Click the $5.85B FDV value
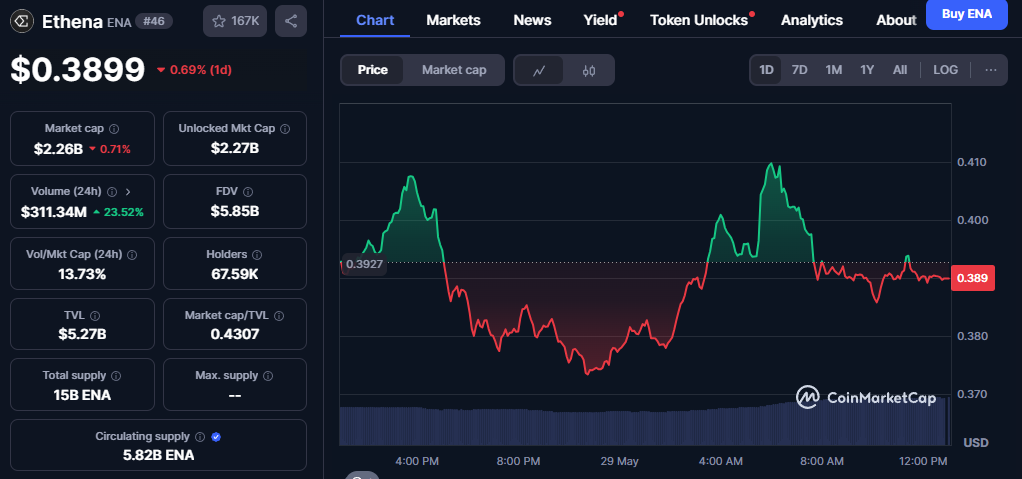Viewport: 1022px width, 479px height. [235, 211]
